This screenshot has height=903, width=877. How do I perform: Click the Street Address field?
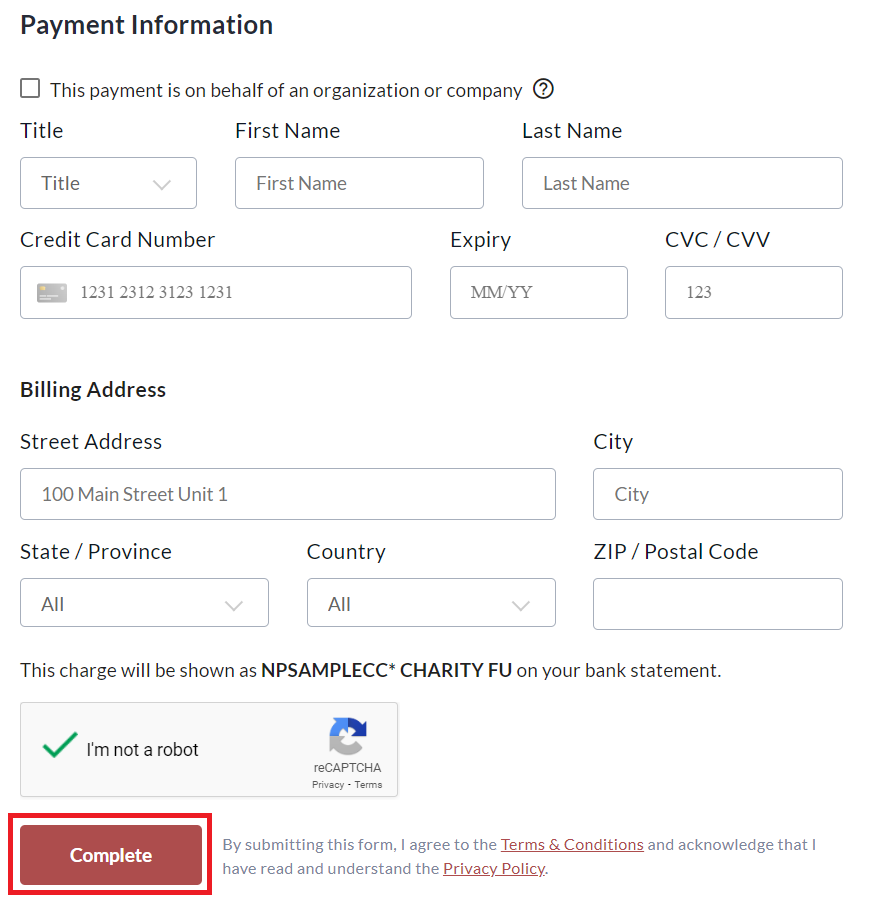pos(287,494)
